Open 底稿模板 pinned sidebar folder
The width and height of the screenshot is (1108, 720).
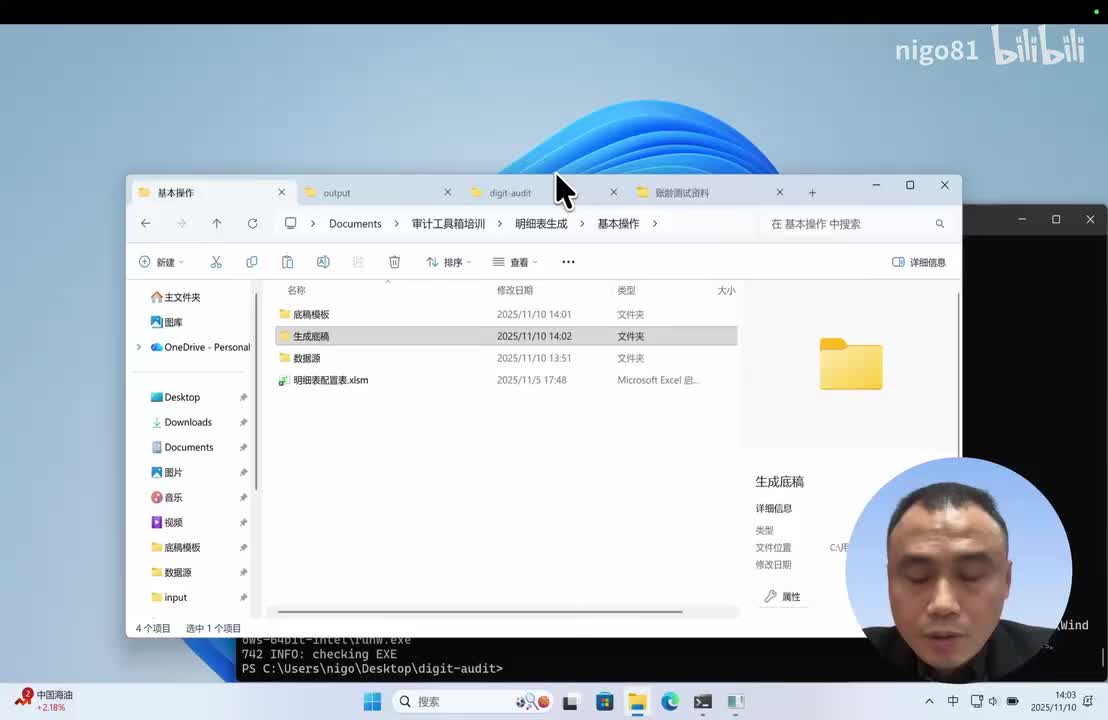click(x=175, y=548)
